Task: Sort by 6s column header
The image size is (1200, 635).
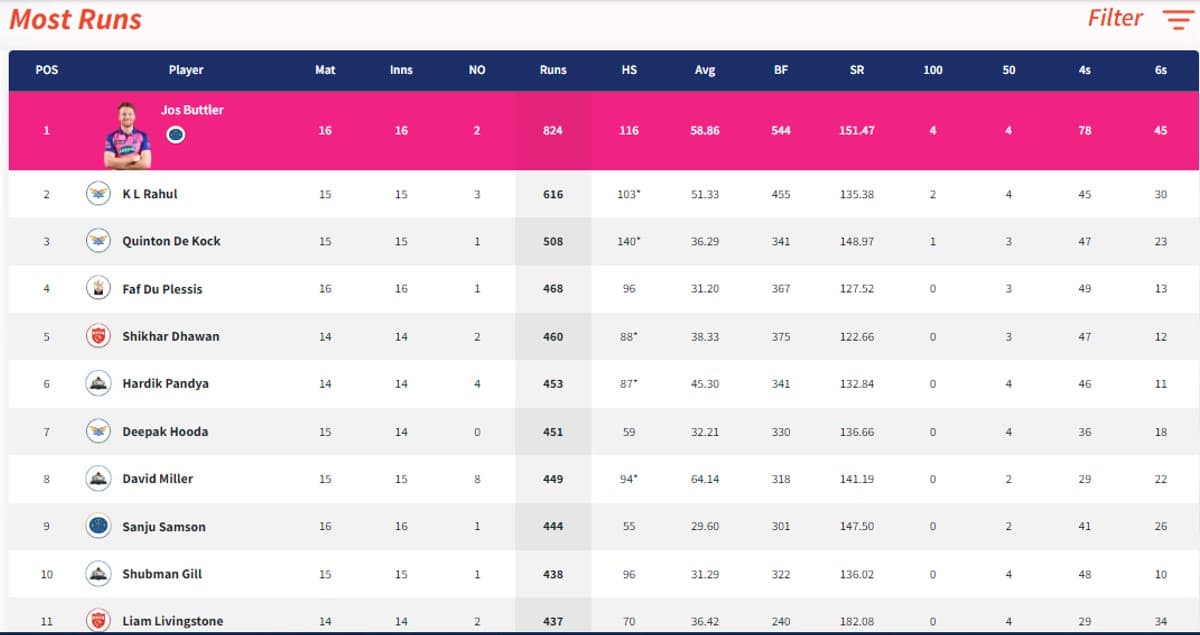Action: pyautogui.click(x=1160, y=70)
